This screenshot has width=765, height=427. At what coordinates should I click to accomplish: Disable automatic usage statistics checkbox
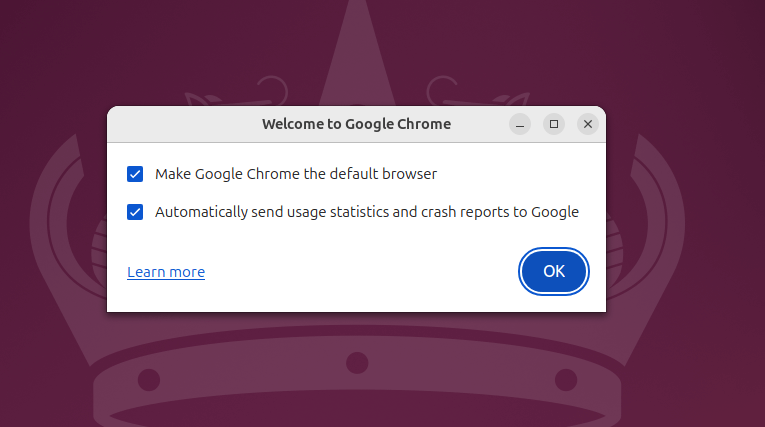(135, 212)
